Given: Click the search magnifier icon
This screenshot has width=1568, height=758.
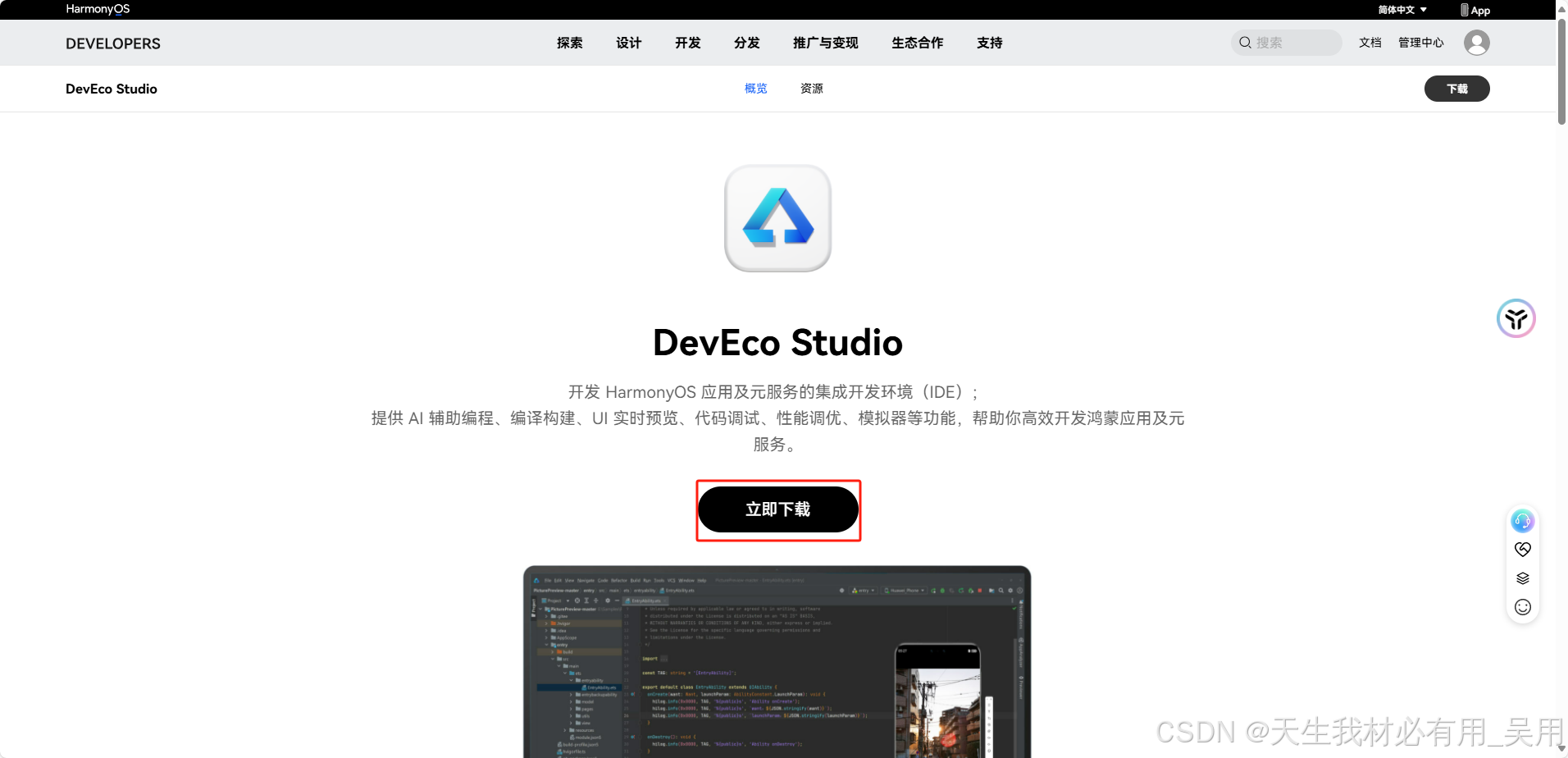Looking at the screenshot, I should click(x=1245, y=43).
